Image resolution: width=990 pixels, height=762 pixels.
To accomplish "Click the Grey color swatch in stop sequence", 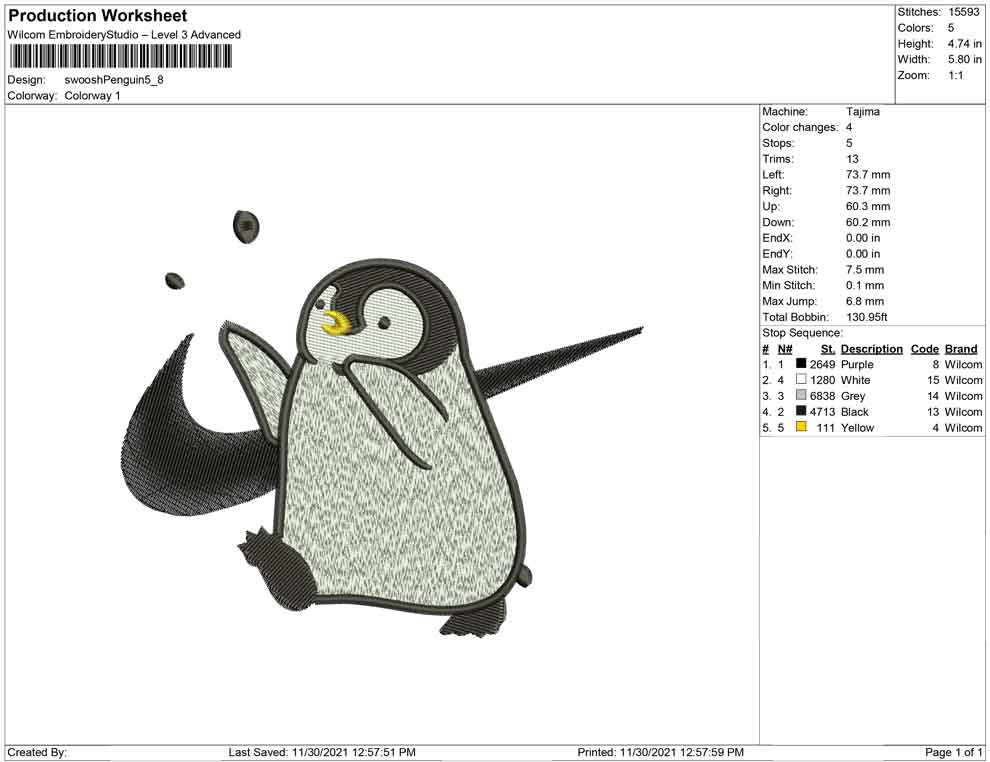I will 801,395.
